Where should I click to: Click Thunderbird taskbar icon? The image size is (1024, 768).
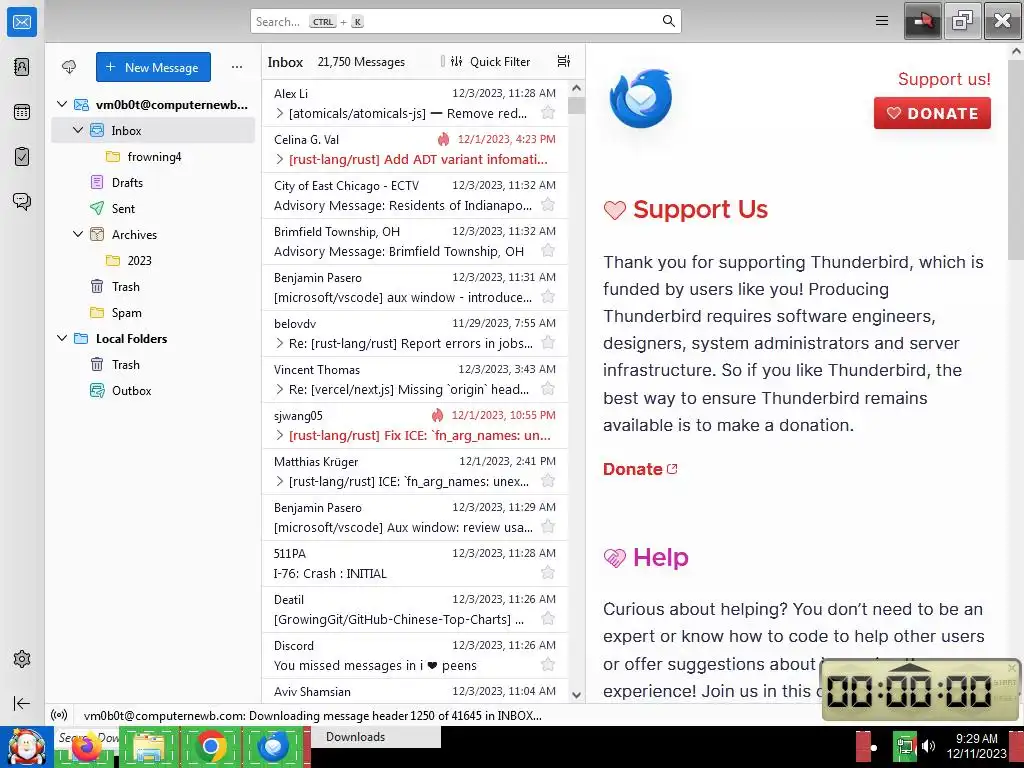pos(273,747)
